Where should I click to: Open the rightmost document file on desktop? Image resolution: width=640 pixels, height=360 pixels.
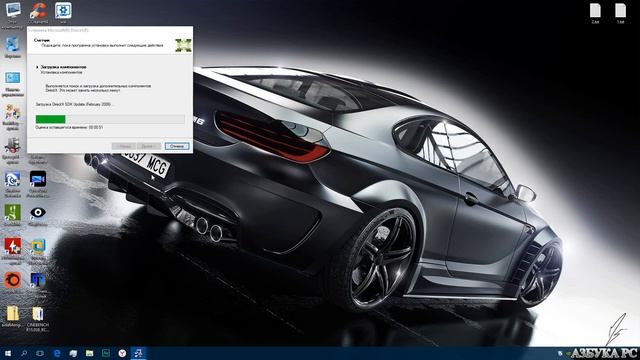[620, 11]
